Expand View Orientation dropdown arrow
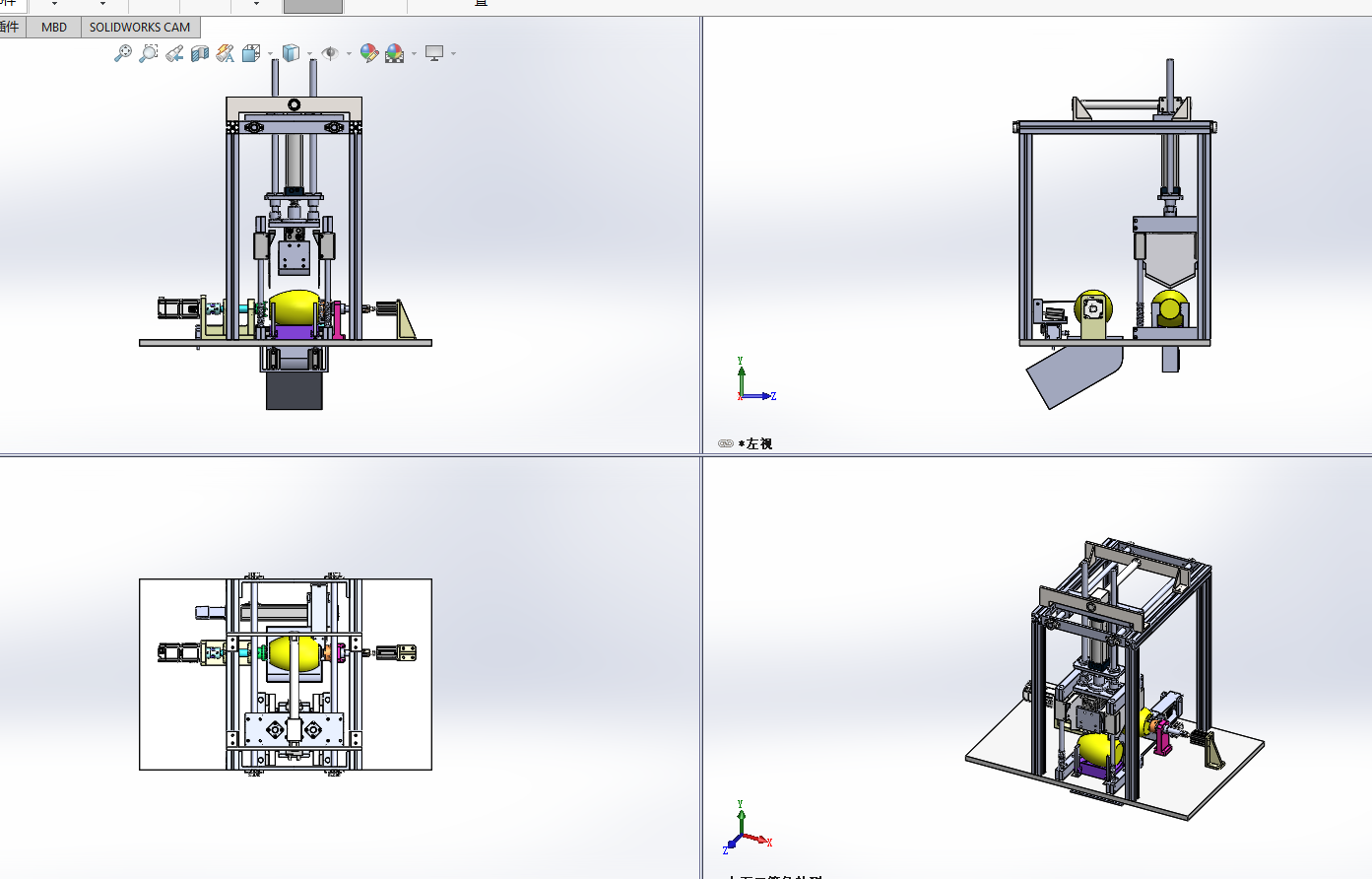Image resolution: width=1372 pixels, height=879 pixels. (x=270, y=54)
